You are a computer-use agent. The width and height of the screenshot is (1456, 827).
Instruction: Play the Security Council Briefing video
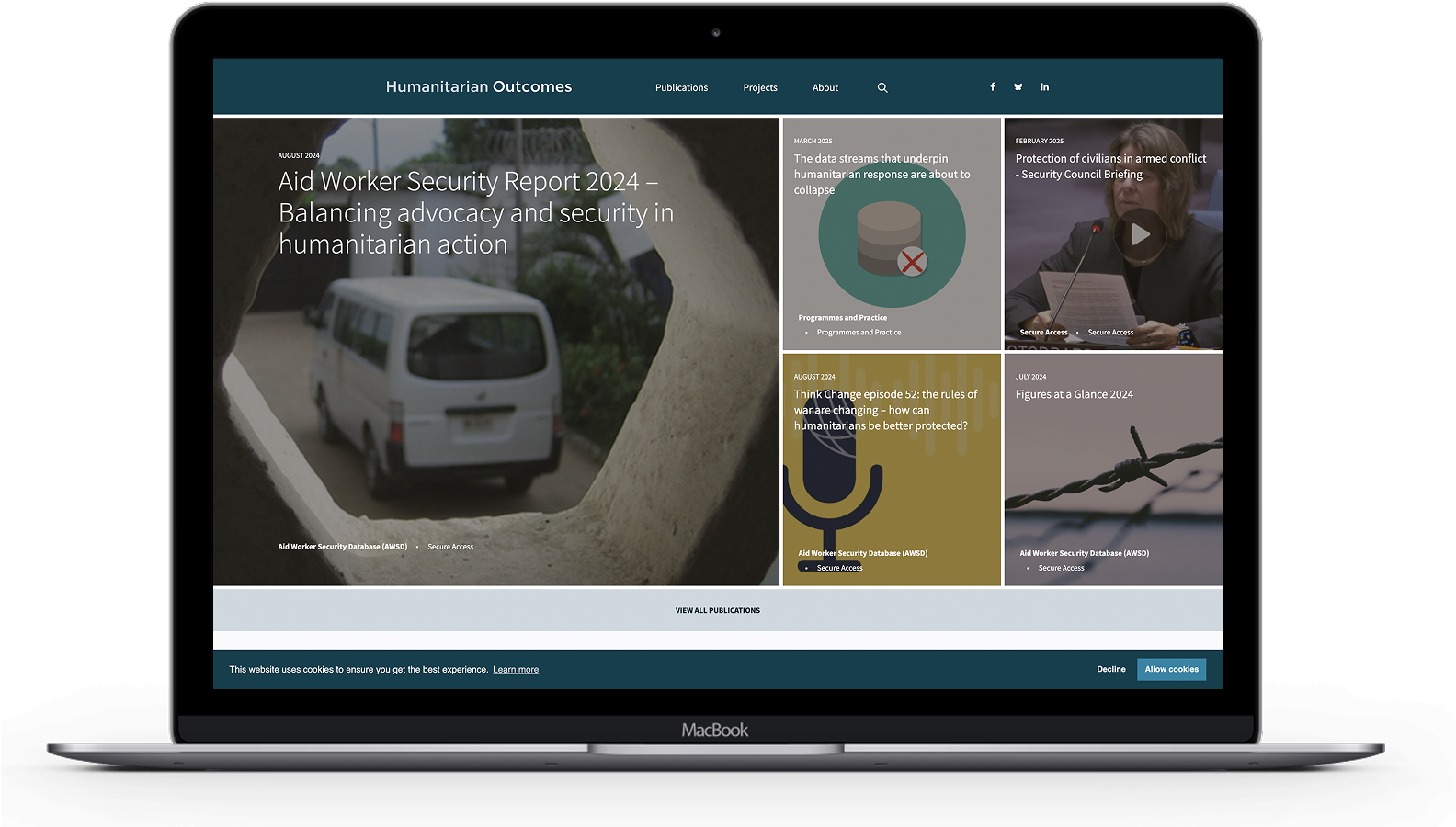coord(1140,235)
